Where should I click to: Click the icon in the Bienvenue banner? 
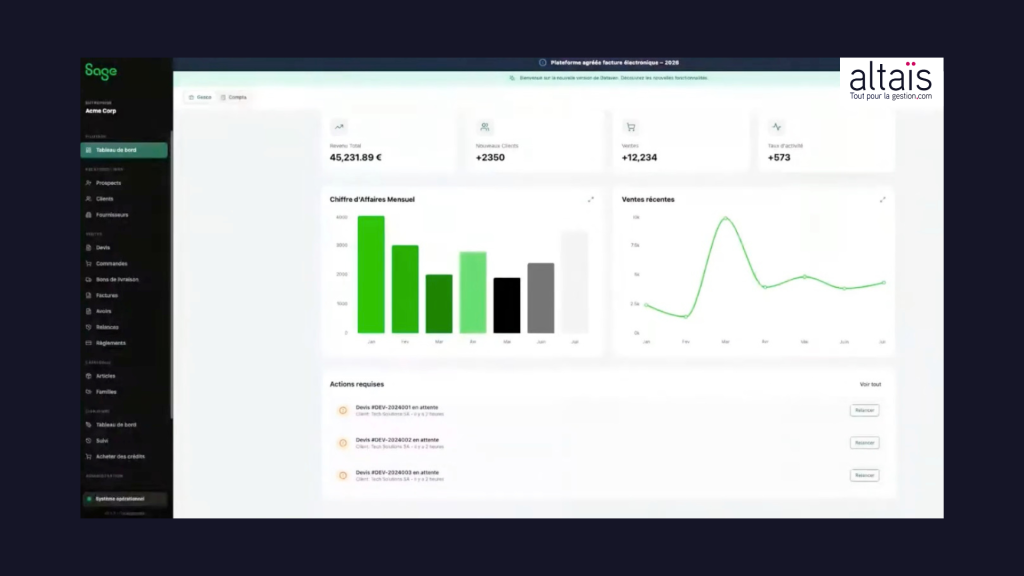click(512, 78)
